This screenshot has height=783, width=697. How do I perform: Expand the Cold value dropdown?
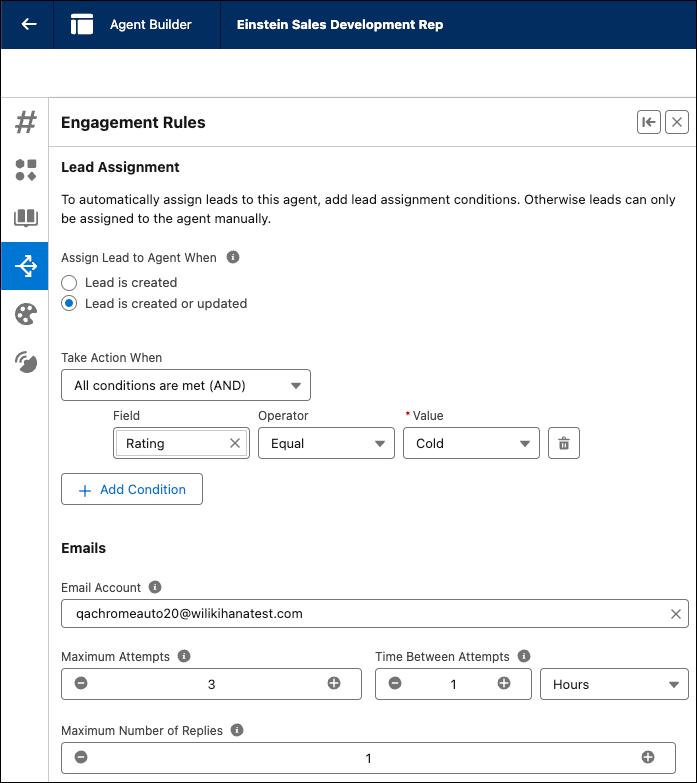tap(471, 443)
